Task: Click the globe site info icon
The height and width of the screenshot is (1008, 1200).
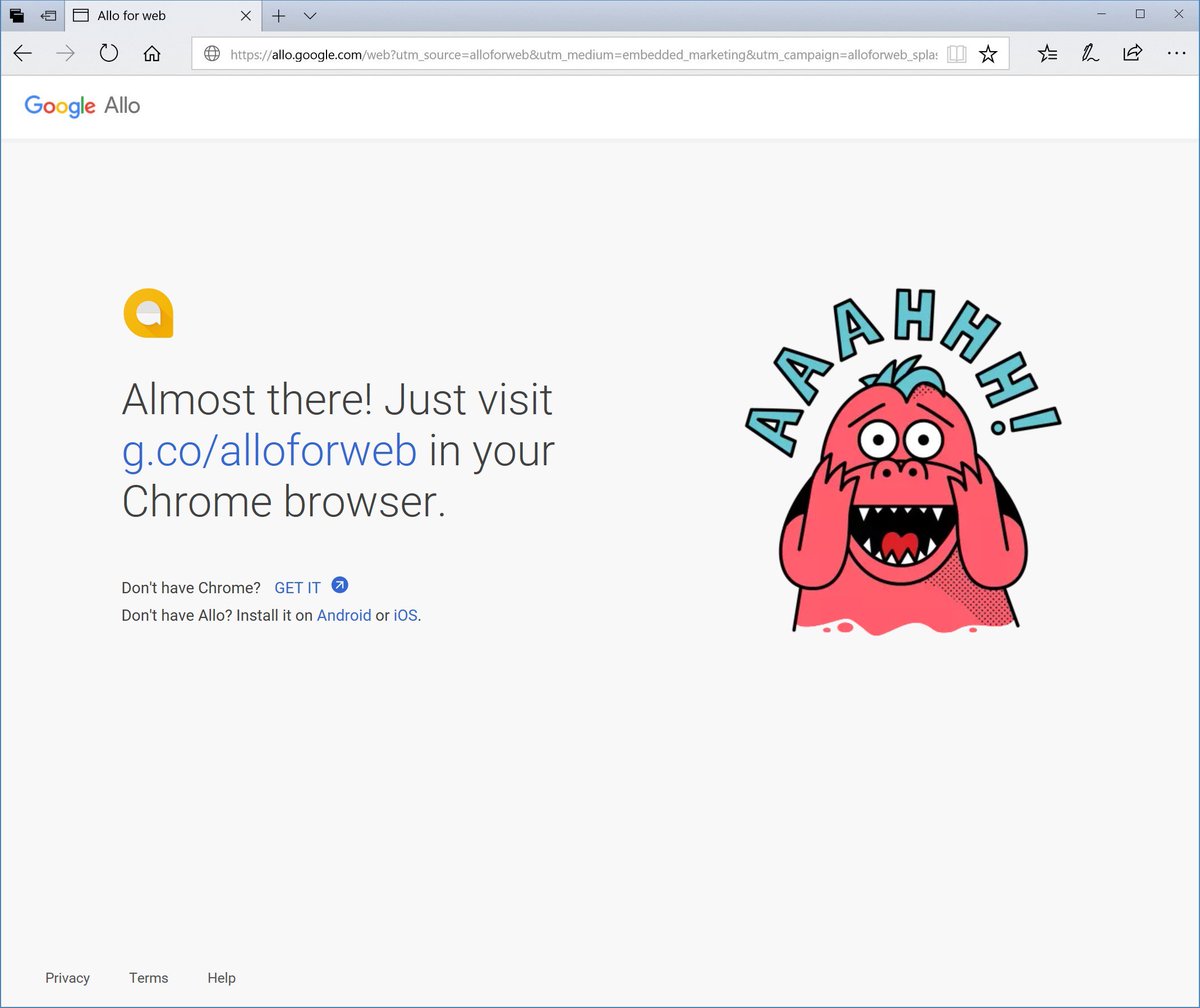Action: point(212,54)
